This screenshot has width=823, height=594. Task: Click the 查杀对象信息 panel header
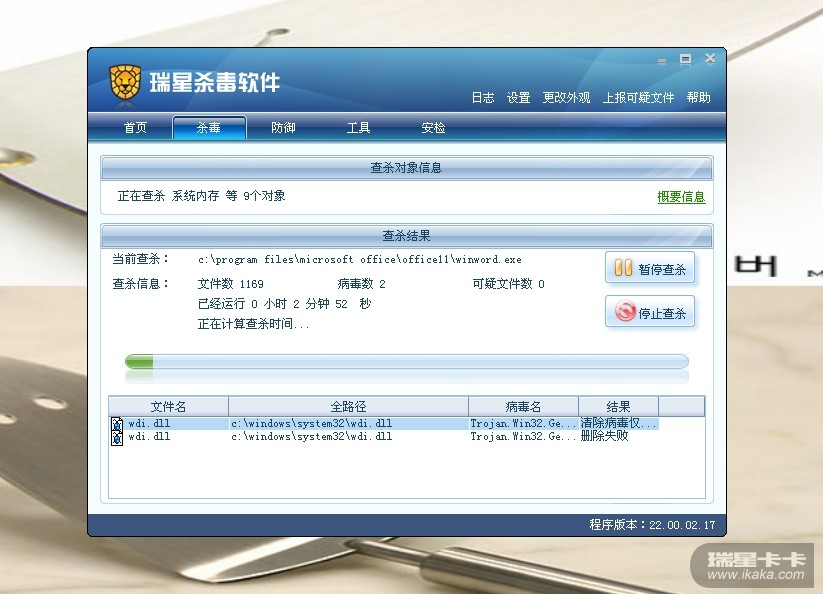click(x=406, y=168)
